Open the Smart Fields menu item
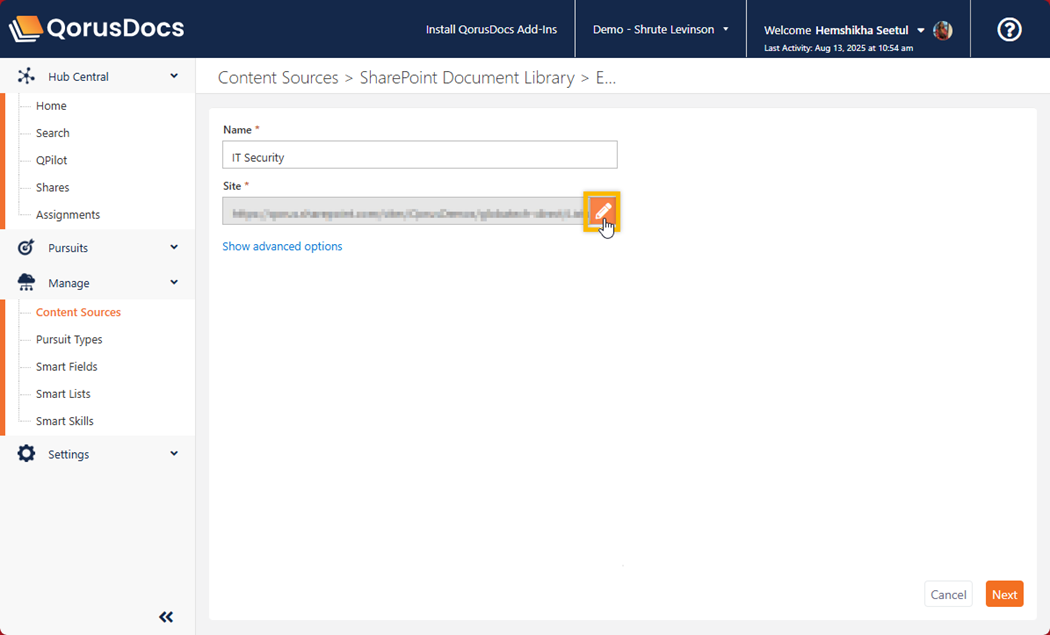Image resolution: width=1050 pixels, height=635 pixels. 67,367
